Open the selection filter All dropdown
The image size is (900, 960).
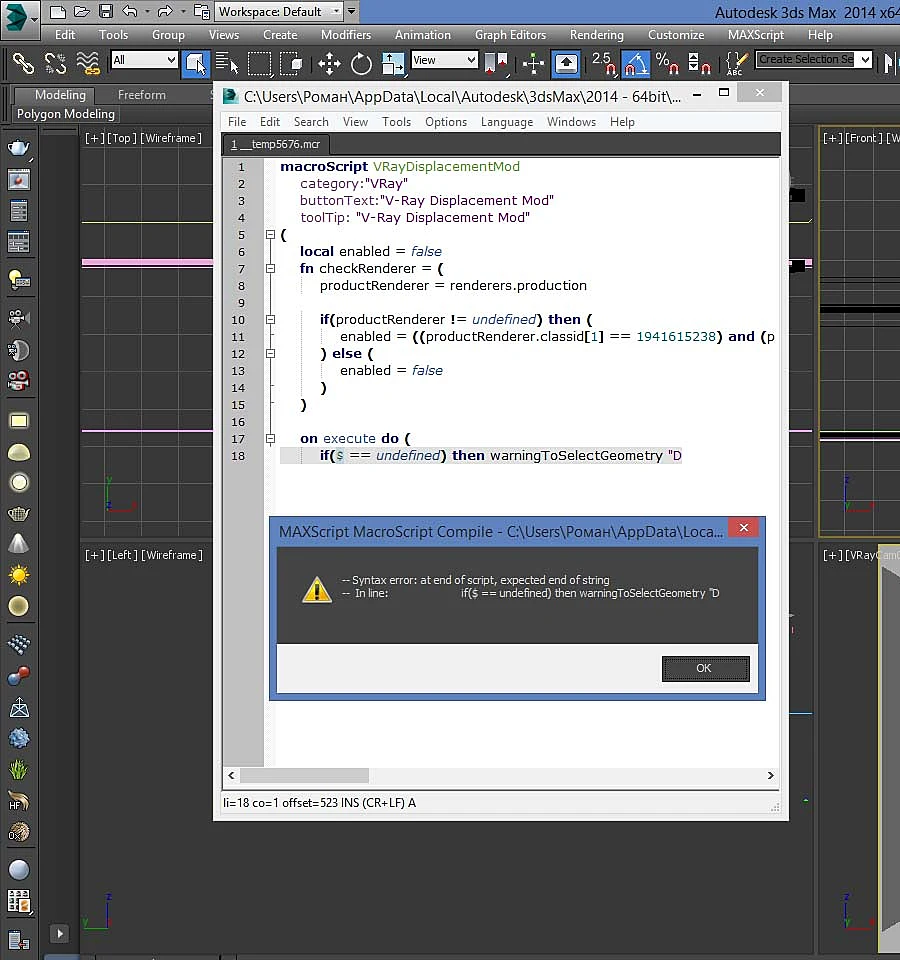pos(144,60)
